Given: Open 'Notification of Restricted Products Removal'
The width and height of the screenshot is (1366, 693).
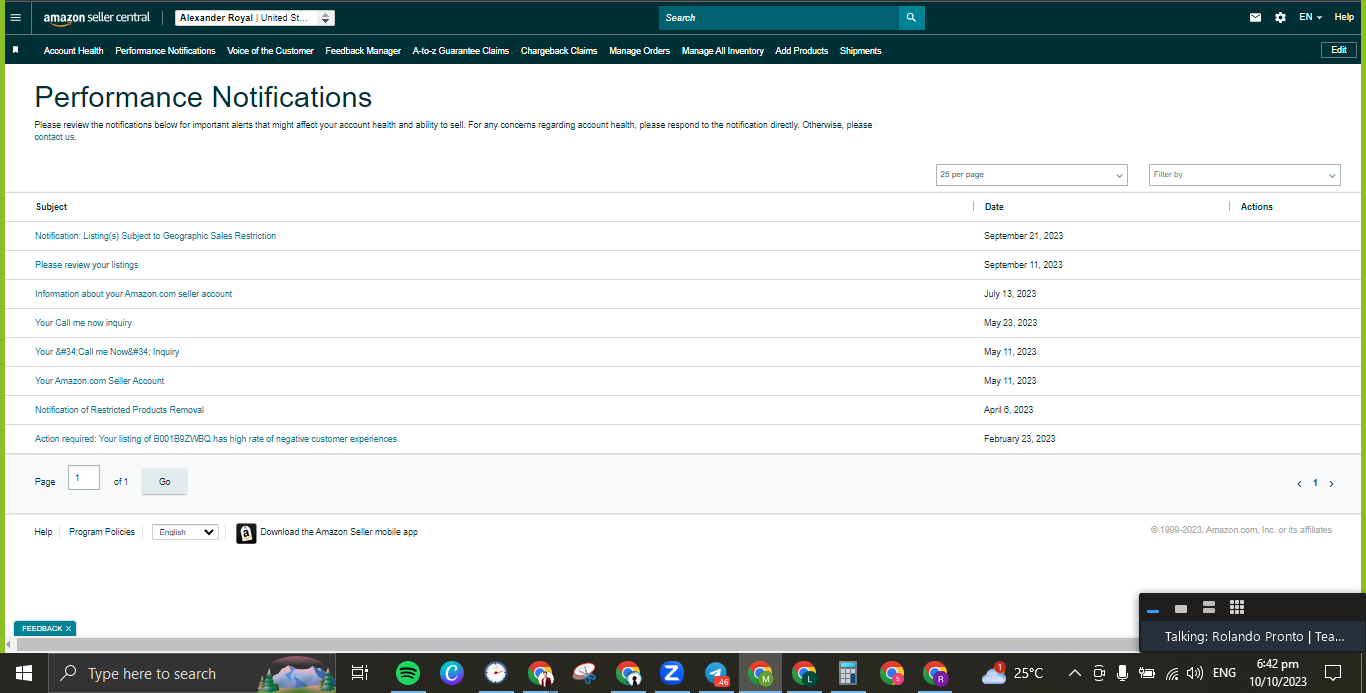Looking at the screenshot, I should pos(119,410).
